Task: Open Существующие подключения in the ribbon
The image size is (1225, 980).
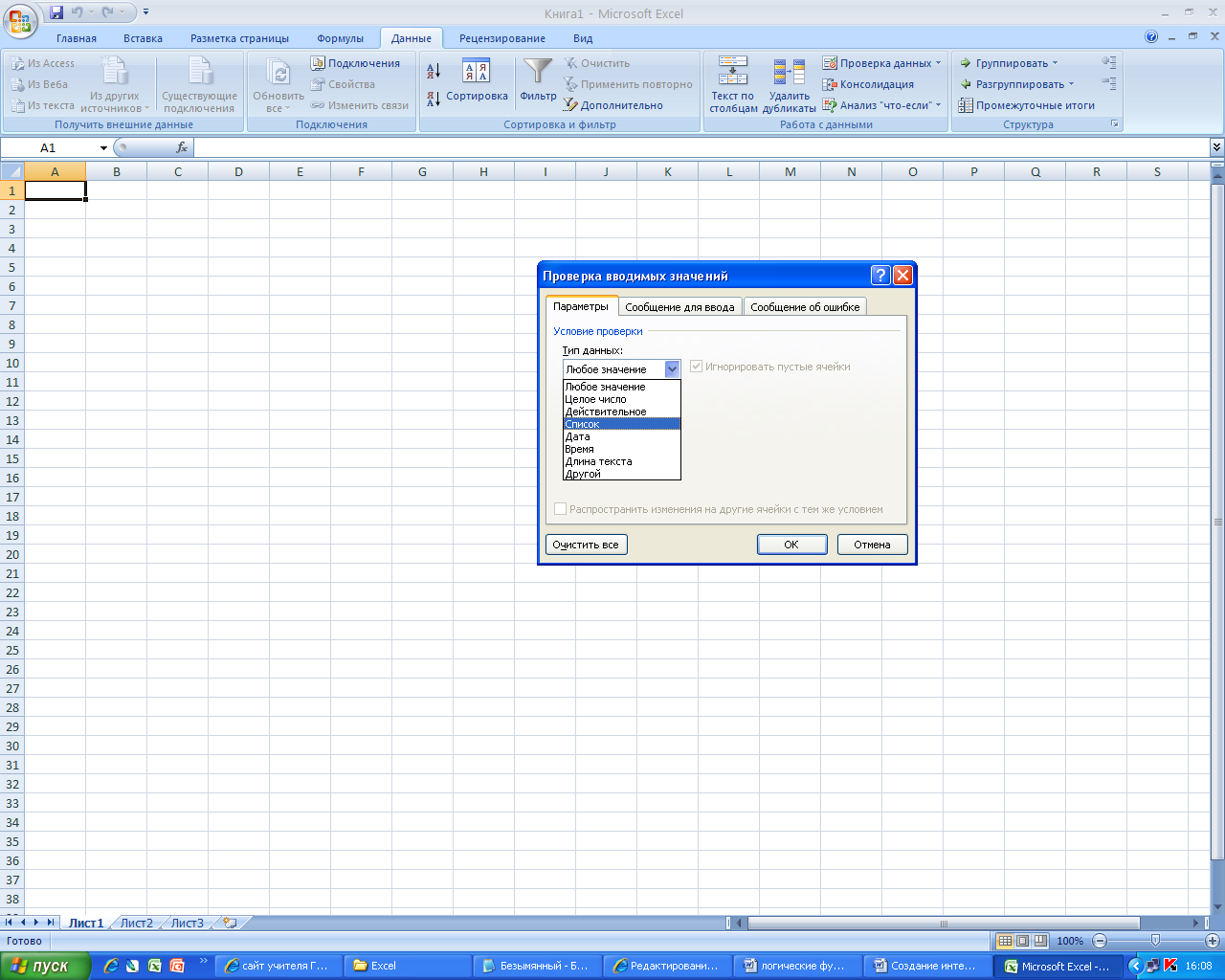Action: (x=199, y=84)
